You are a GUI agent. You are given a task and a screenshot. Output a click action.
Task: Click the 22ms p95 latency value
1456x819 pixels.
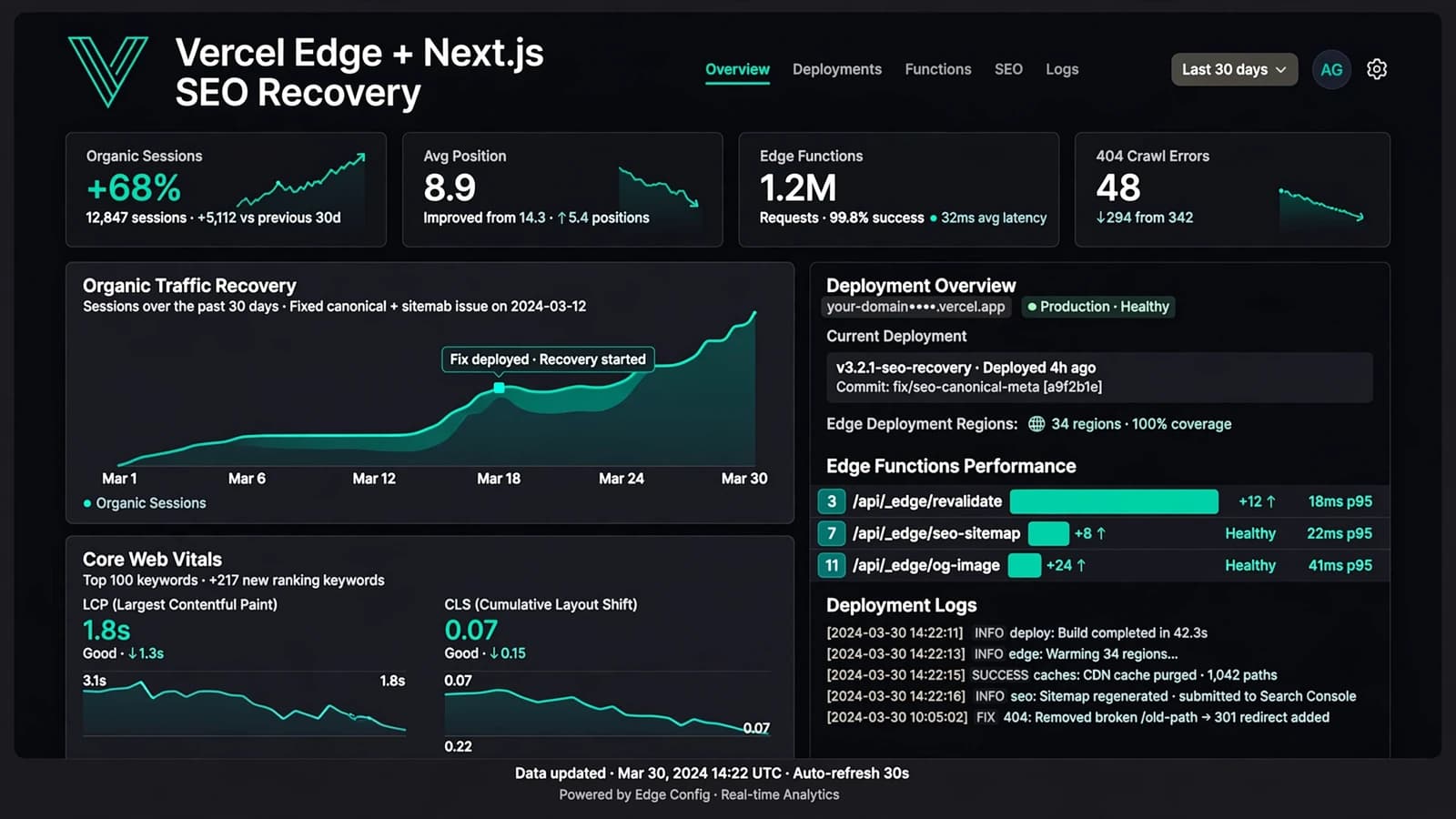coord(1340,533)
